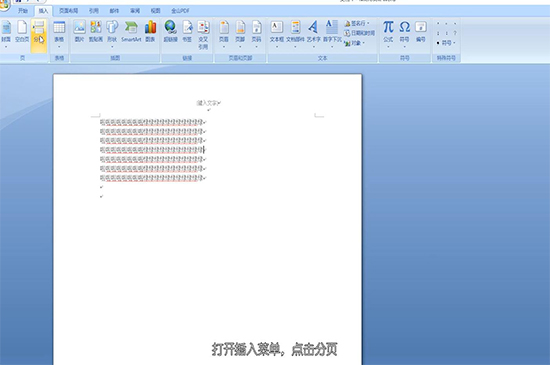The height and width of the screenshot is (365, 550).
Task: Insert a chart (图表)
Action: 150,32
